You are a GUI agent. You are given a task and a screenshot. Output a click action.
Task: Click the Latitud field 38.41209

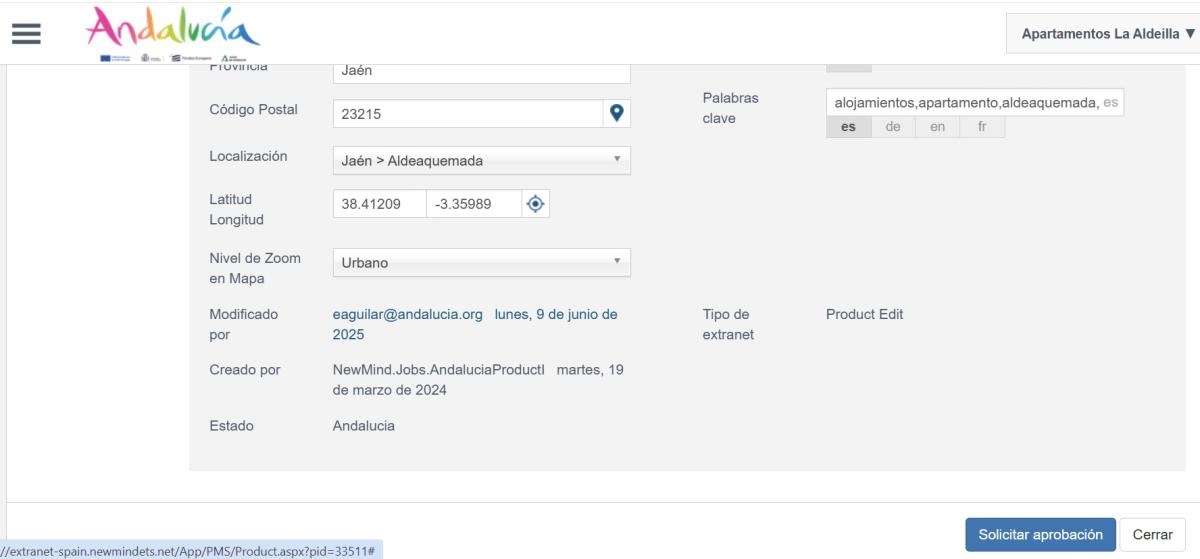pos(379,203)
